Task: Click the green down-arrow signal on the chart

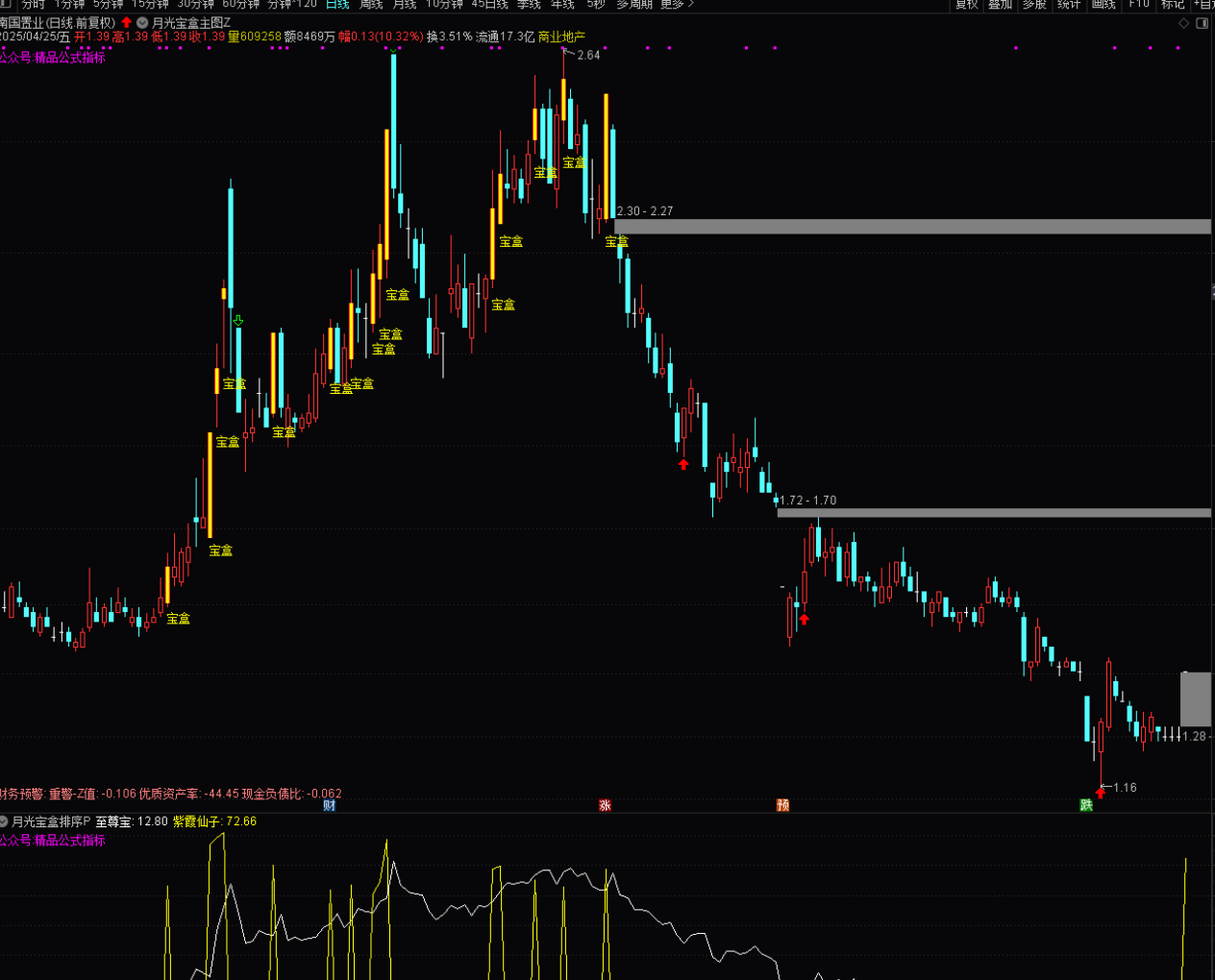Action: pyautogui.click(x=238, y=321)
